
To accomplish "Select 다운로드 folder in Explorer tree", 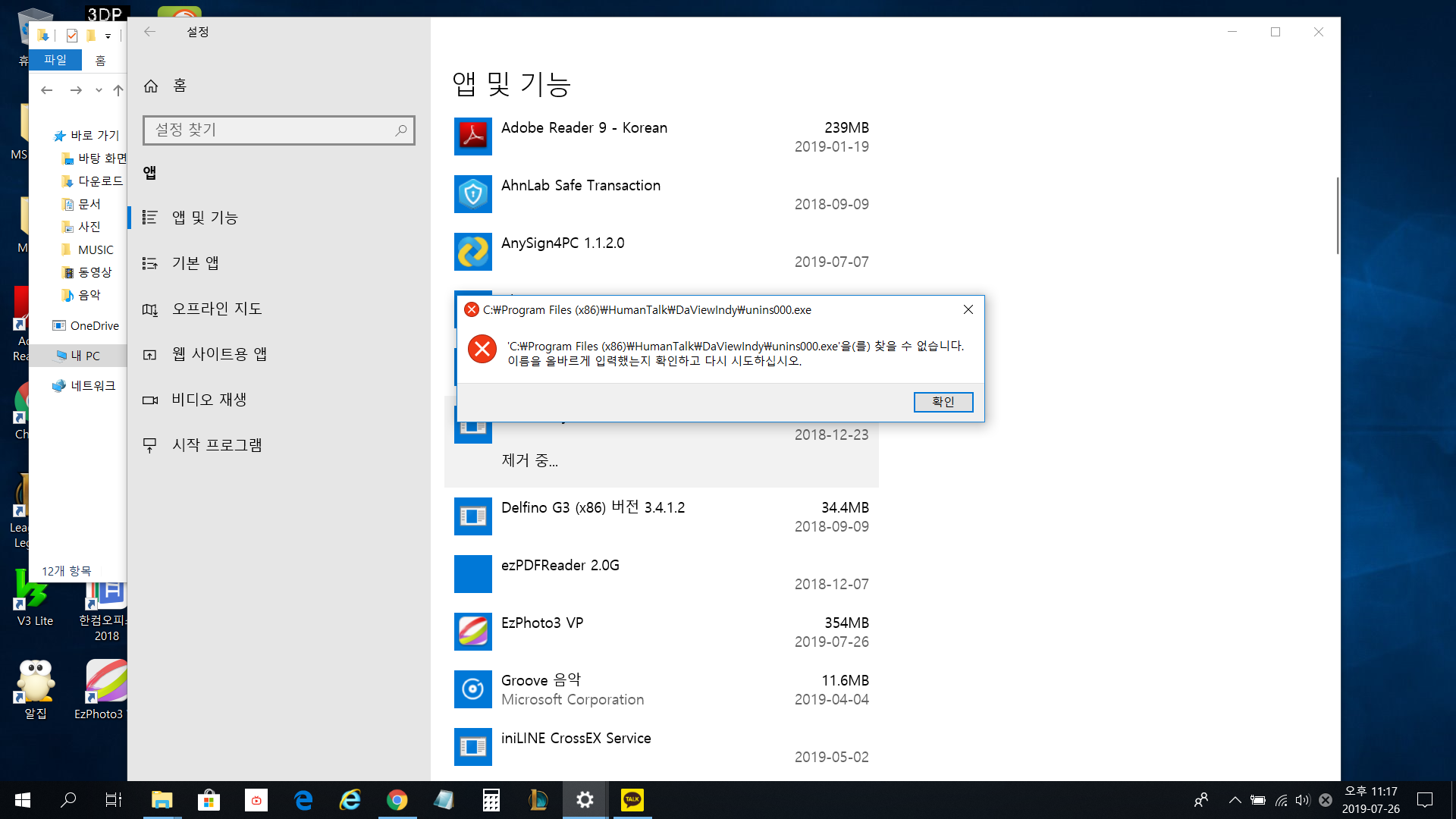I will coord(92,181).
